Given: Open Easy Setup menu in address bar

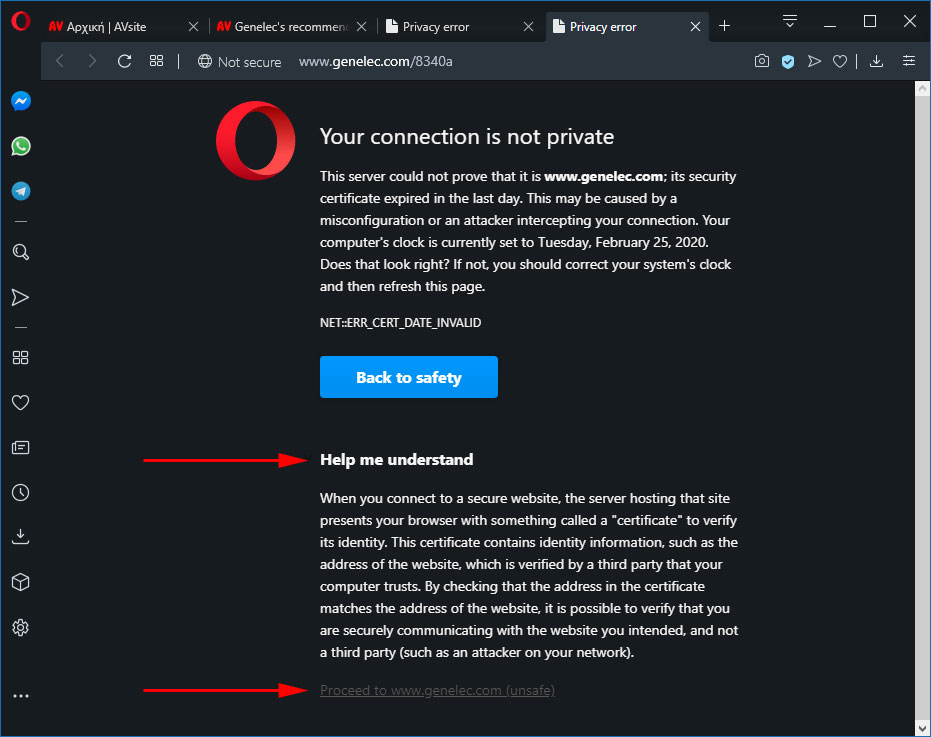Looking at the screenshot, I should click(908, 61).
